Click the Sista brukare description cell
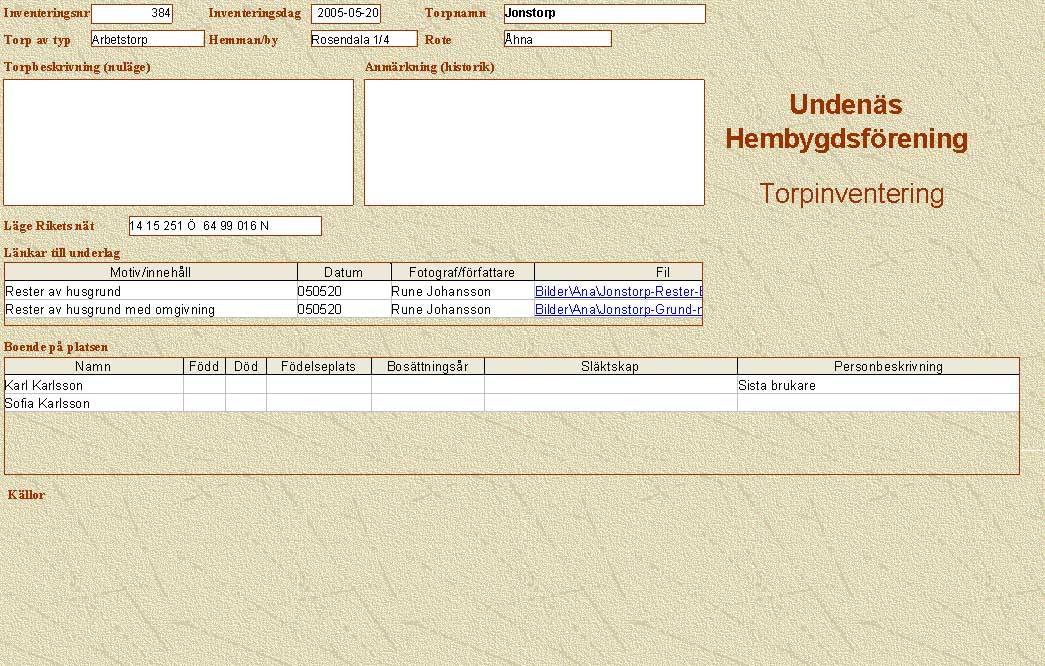The width and height of the screenshot is (1045, 666). coord(877,385)
